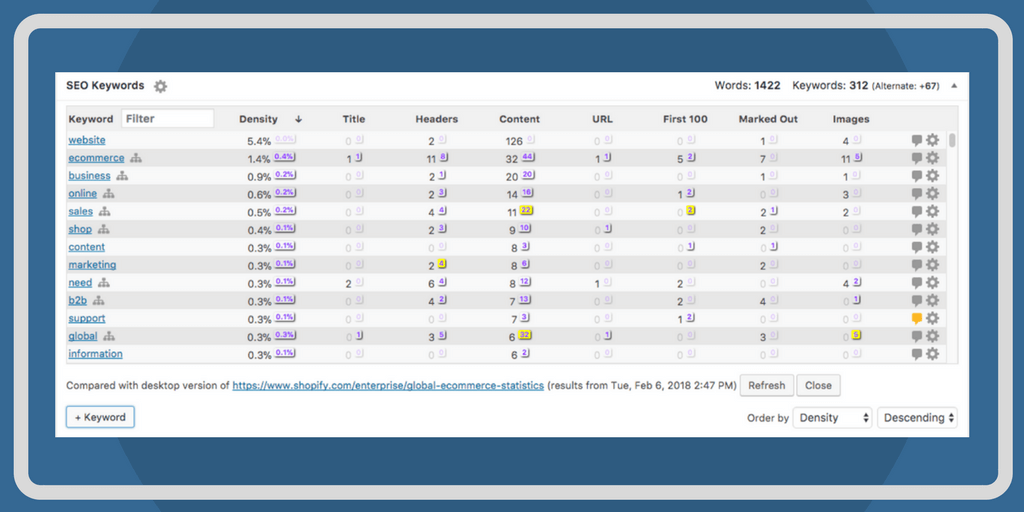This screenshot has height=512, width=1024.
Task: Click the Content column header
Action: tap(519, 119)
